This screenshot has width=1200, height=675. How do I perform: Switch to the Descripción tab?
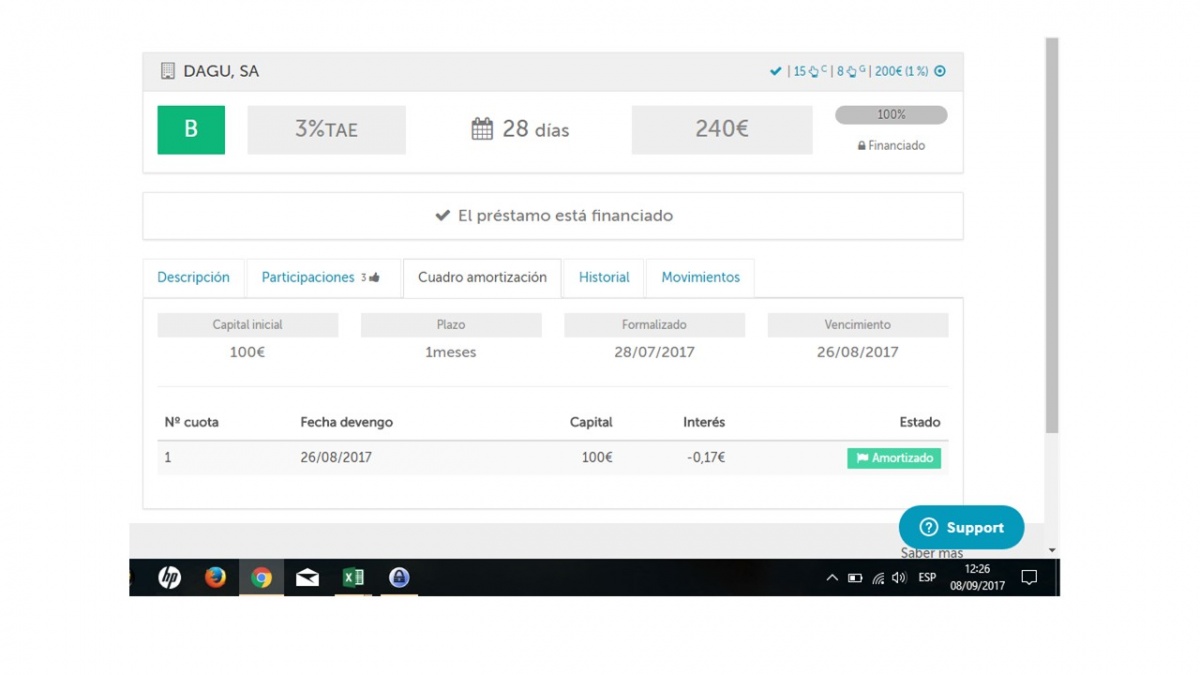click(193, 278)
